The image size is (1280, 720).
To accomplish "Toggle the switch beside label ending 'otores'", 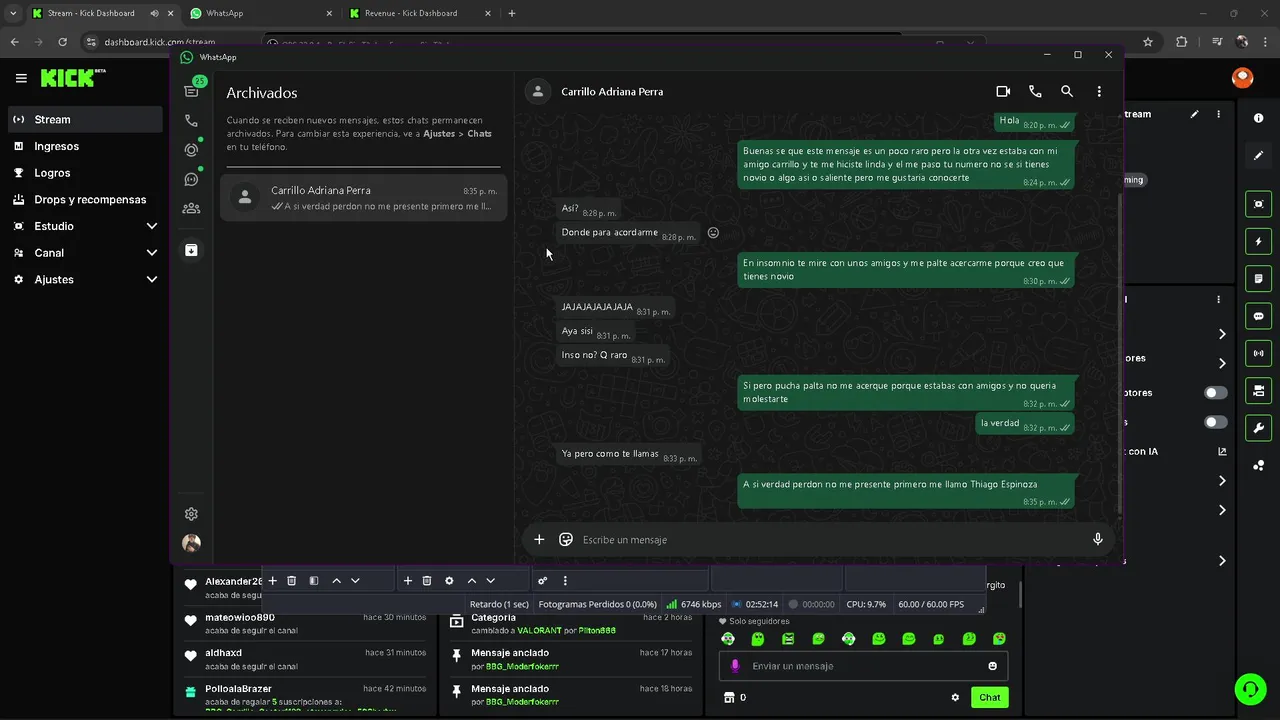I will tap(1215, 393).
